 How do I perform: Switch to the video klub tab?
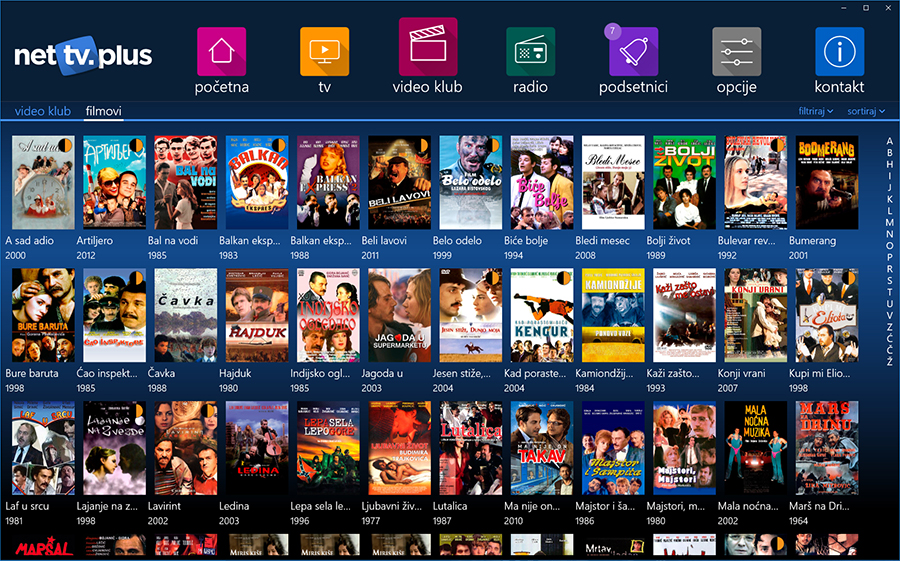click(42, 112)
